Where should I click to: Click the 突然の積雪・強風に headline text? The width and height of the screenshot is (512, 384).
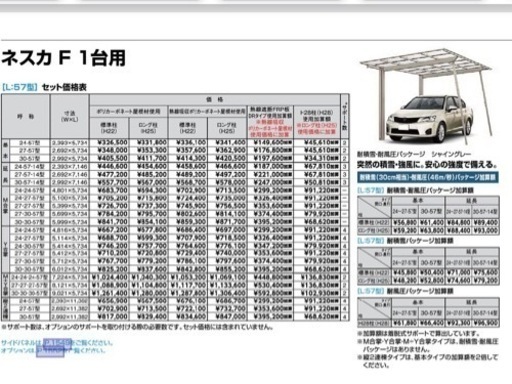point(427,165)
